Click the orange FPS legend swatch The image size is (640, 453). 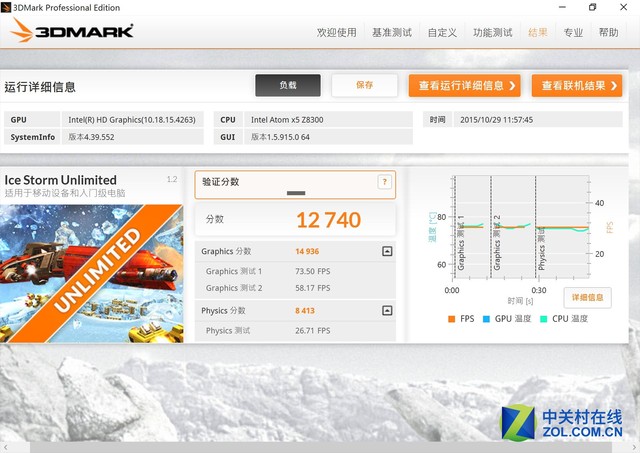(451, 320)
